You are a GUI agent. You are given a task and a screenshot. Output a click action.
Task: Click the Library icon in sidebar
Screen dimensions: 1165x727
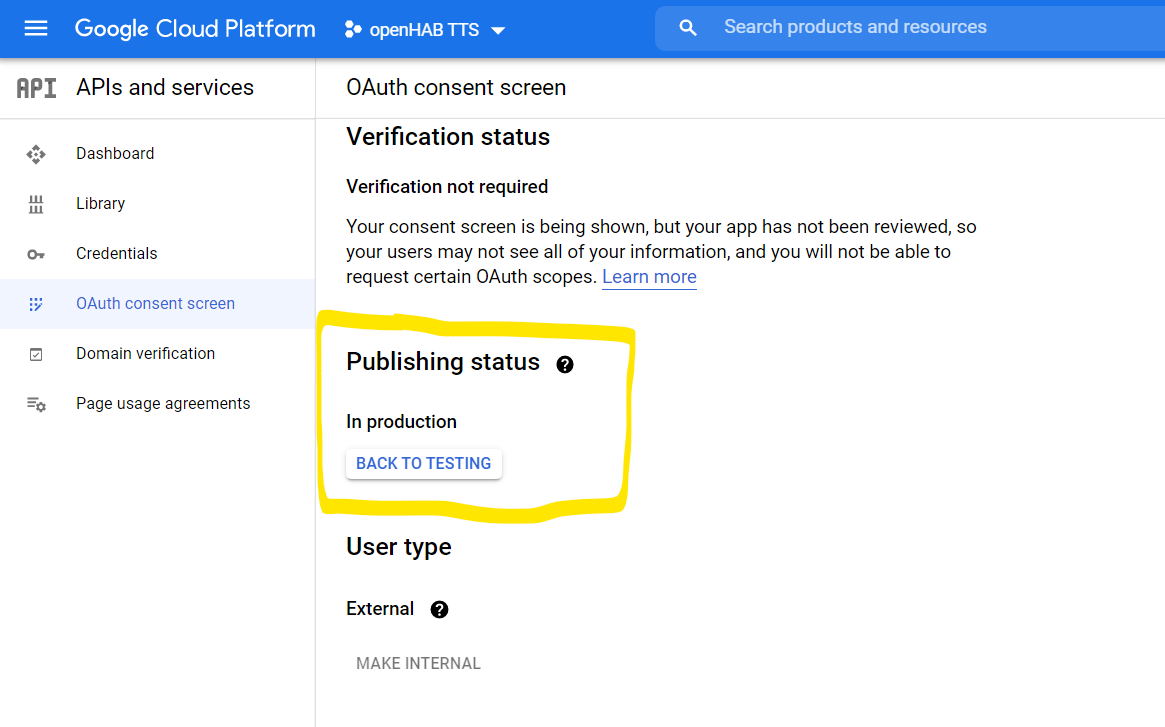[x=36, y=204]
